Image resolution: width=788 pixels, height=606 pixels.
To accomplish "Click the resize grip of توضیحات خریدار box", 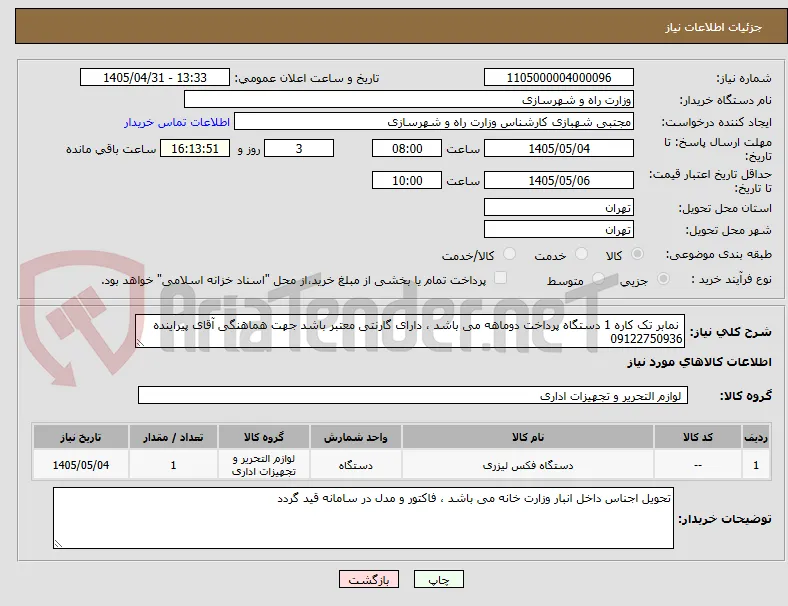I will pyautogui.click(x=58, y=543).
